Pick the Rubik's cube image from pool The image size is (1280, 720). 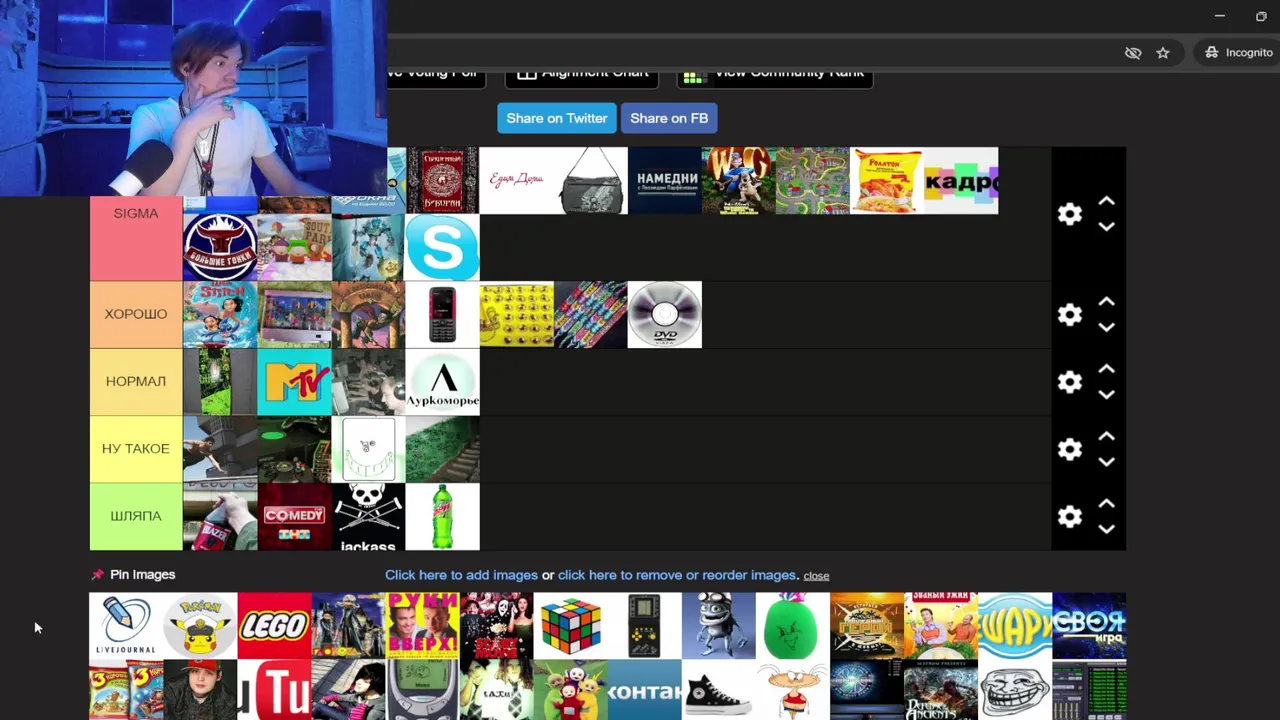570,626
